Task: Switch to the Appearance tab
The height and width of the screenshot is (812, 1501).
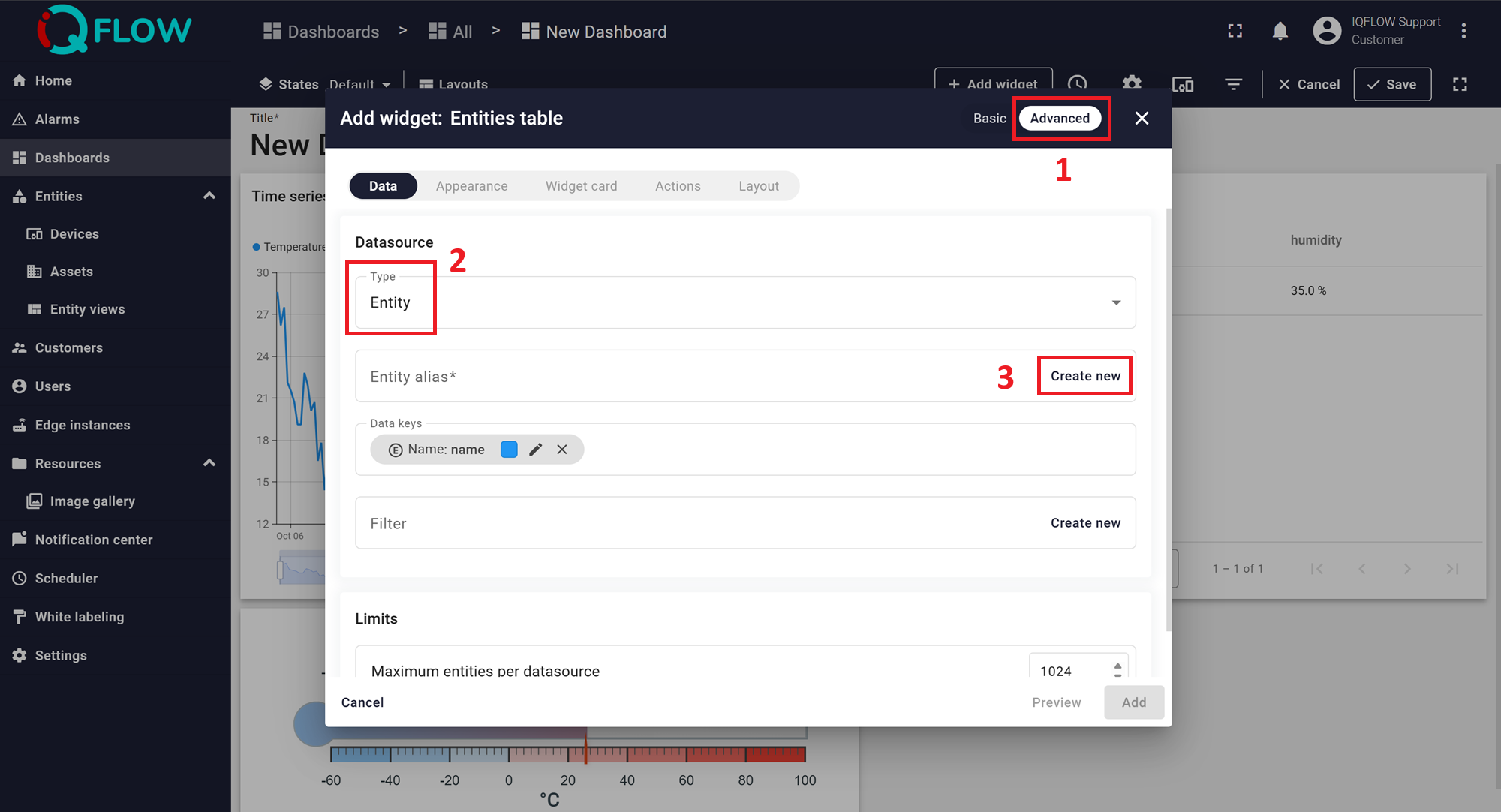Action: (x=471, y=186)
